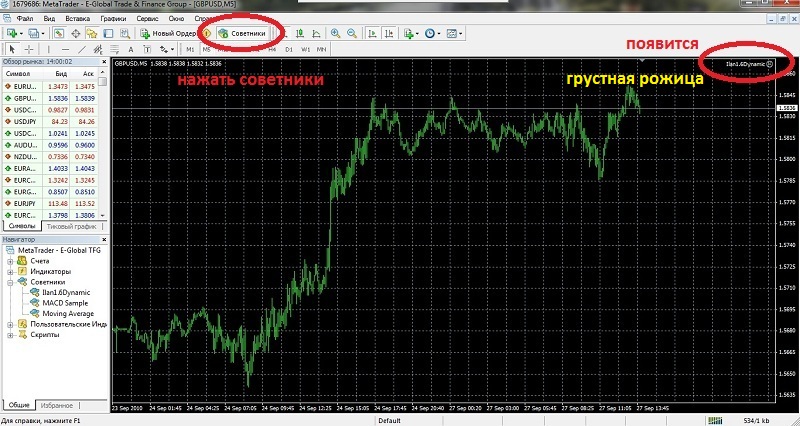Open the Сервис menu

pos(147,18)
